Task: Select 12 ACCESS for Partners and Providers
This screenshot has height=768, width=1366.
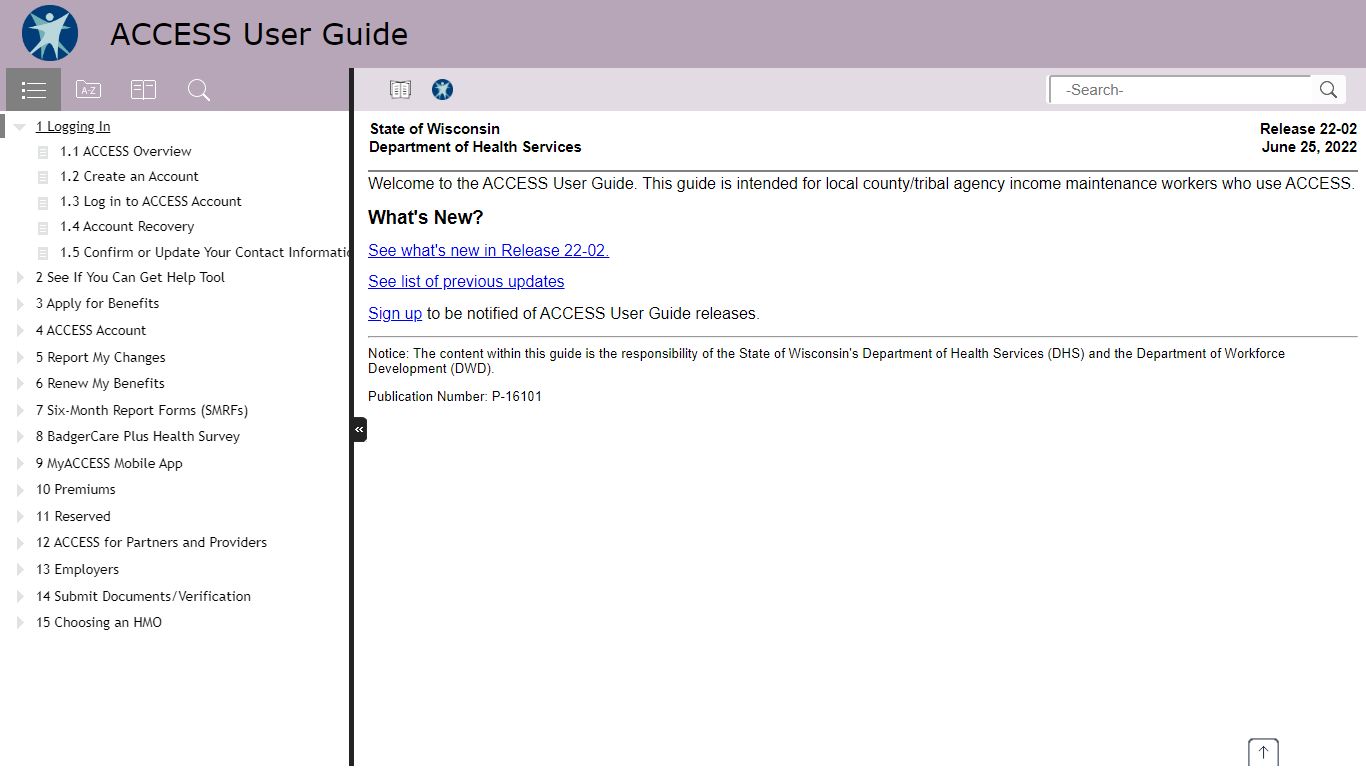Action: coord(151,542)
